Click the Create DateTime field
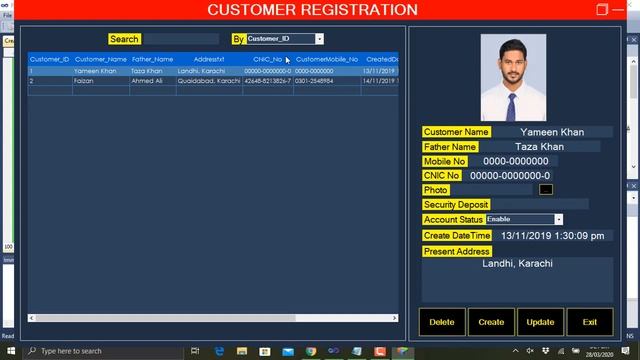This screenshot has width=640, height=360. tap(553, 236)
